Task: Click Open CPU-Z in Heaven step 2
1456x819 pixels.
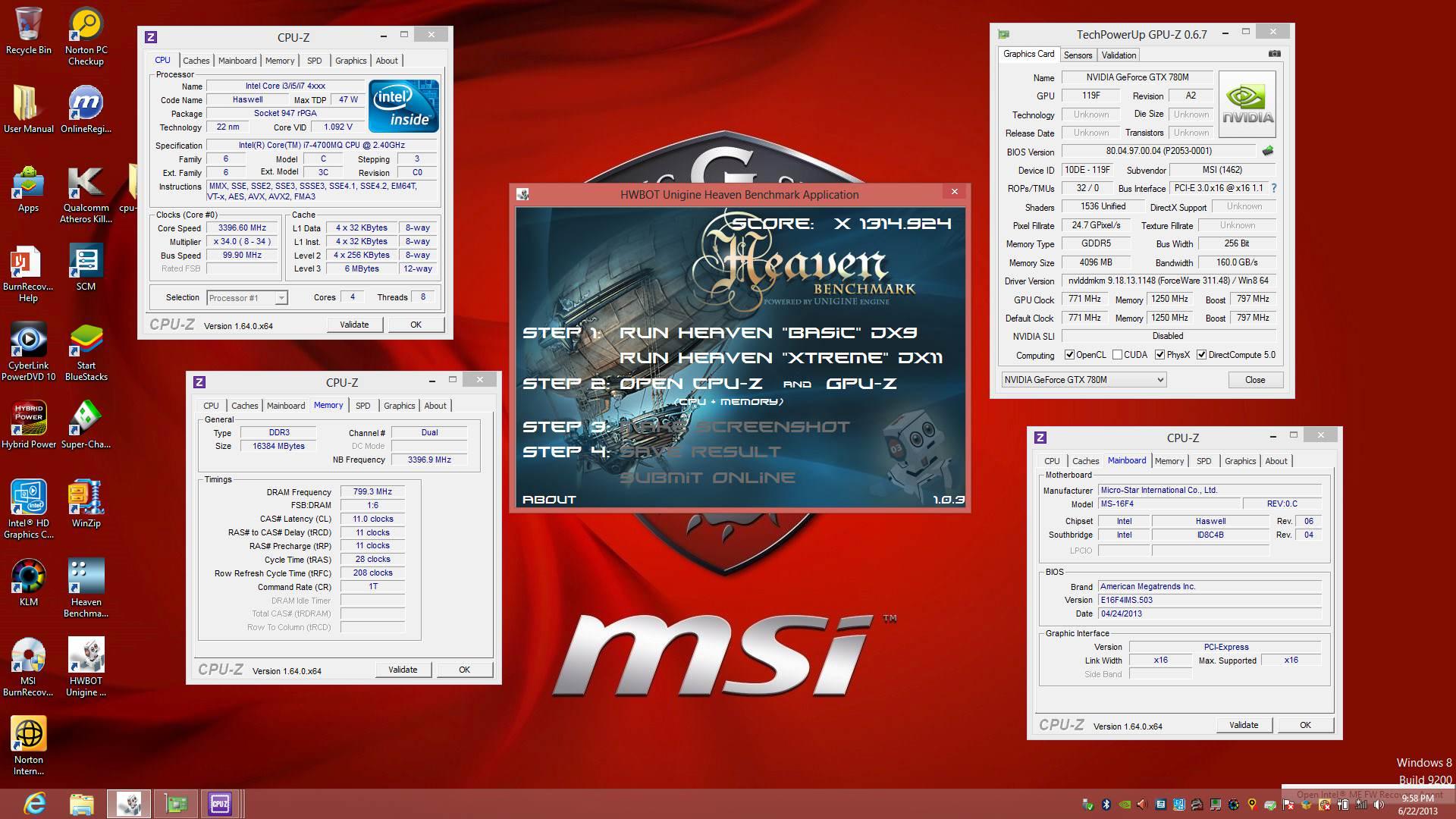Action: (x=691, y=384)
